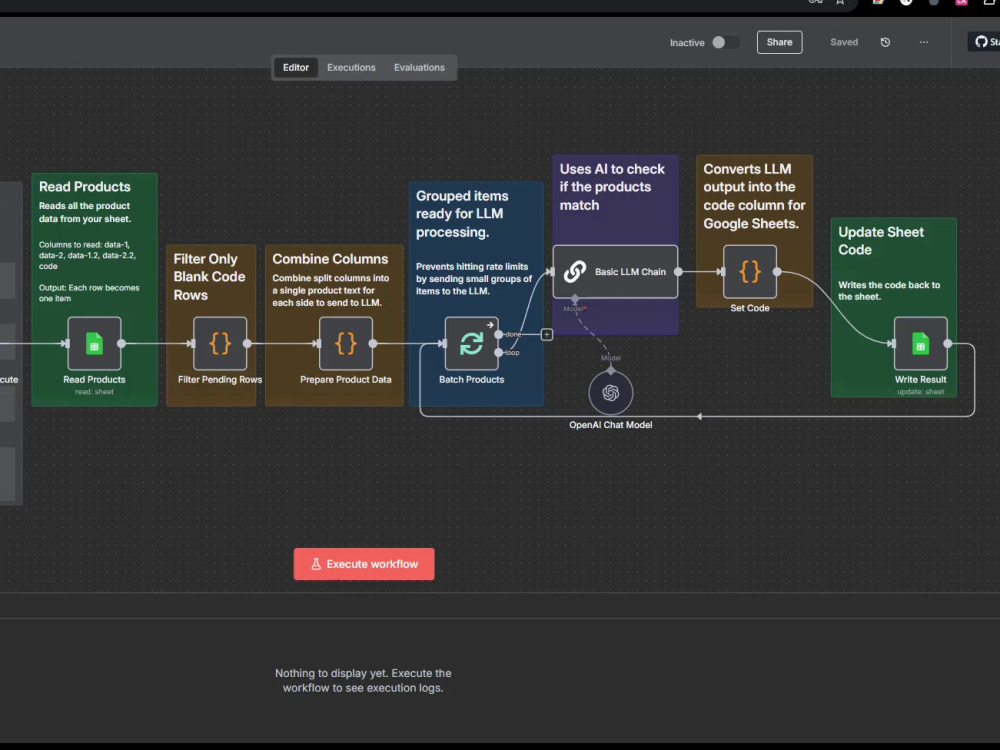
Task: Open the Write Result Google Sheets node
Action: (920, 343)
